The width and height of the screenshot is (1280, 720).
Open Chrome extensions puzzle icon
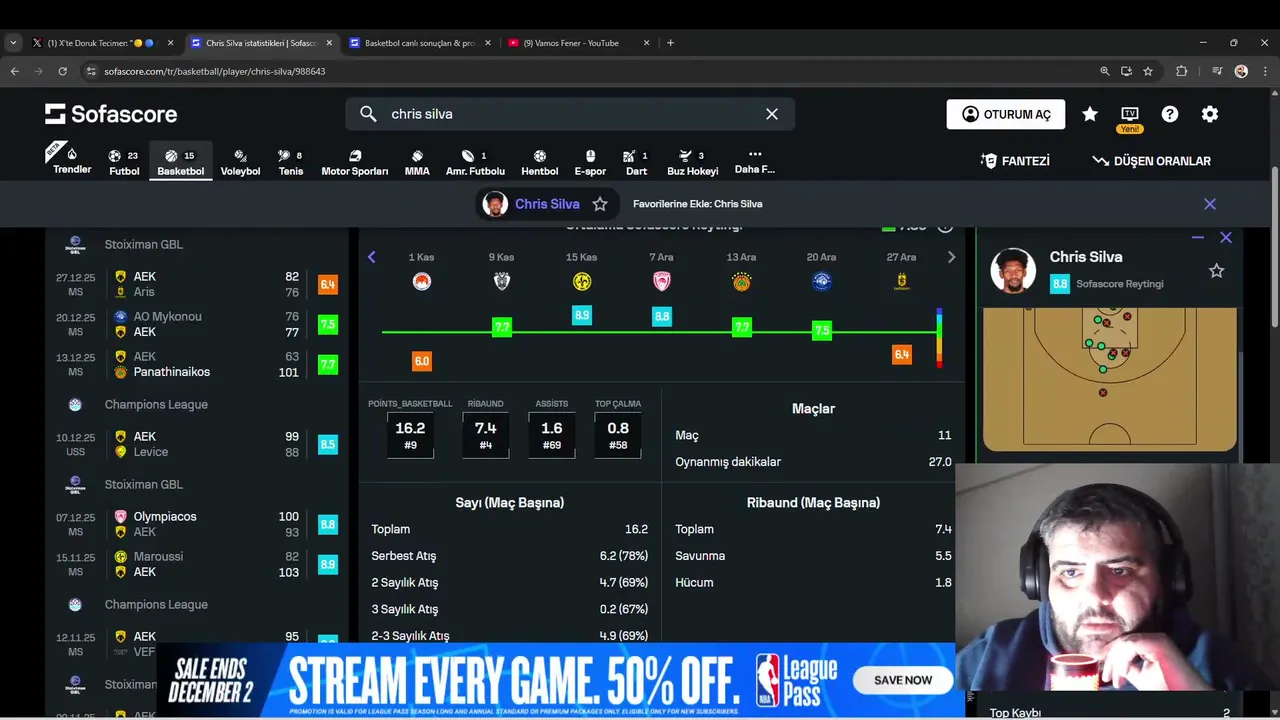click(x=1181, y=71)
